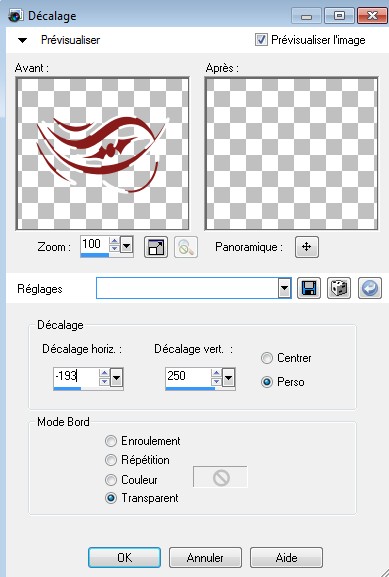Decrease Décalage horiz. with down arrow
This screenshot has height=577, width=389.
(105, 381)
